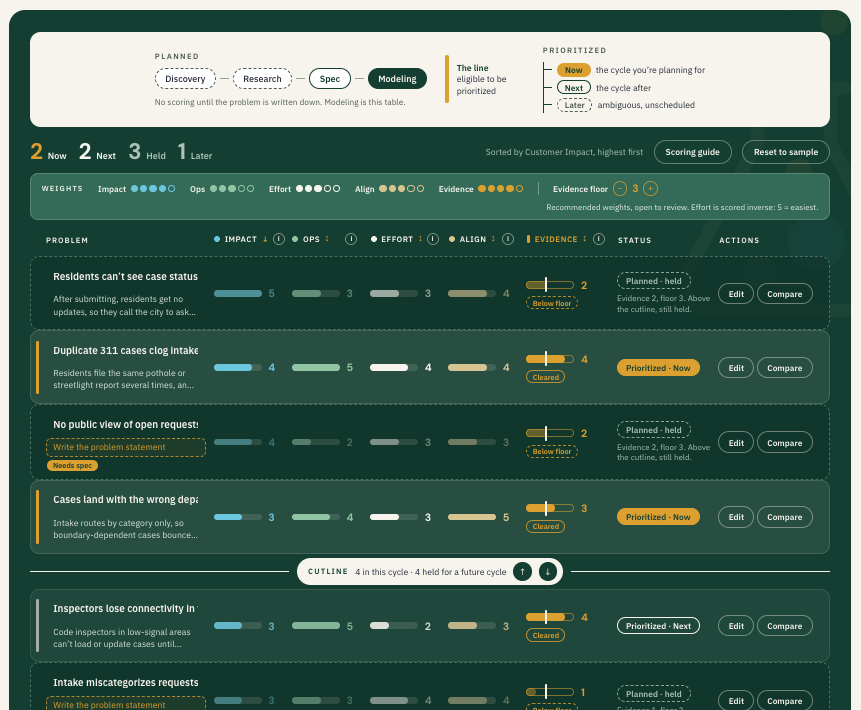Viewport: 861px width, 710px height.
Task: Set the Evidence weight to its fifth dot
Action: (519, 189)
